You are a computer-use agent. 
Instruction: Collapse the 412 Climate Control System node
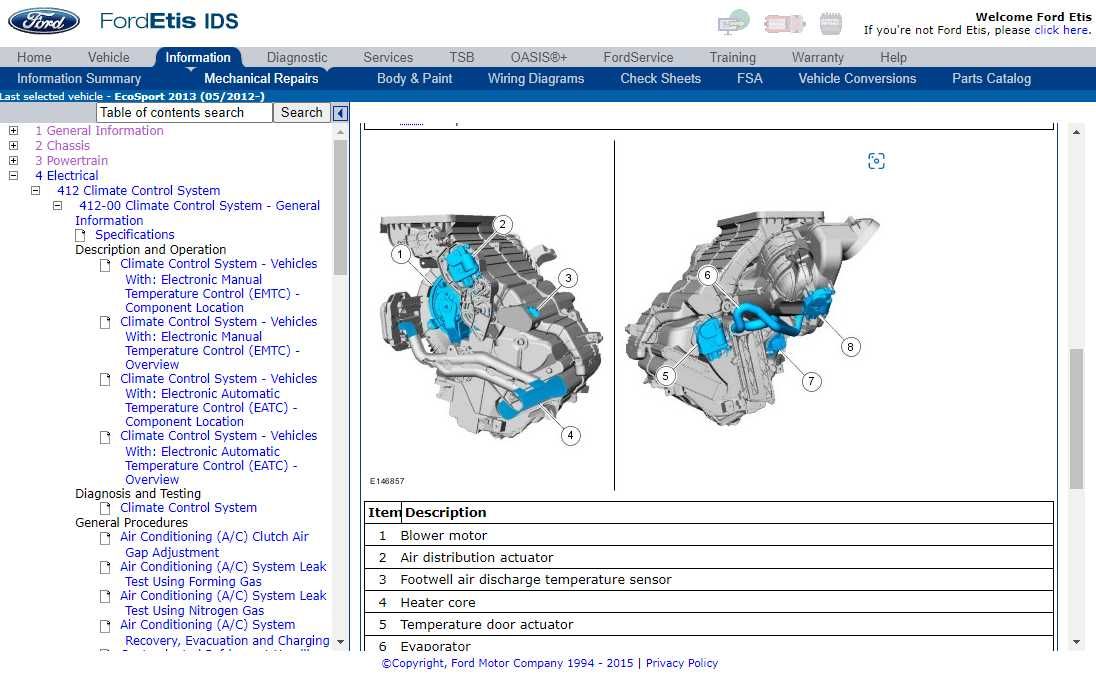click(x=36, y=191)
